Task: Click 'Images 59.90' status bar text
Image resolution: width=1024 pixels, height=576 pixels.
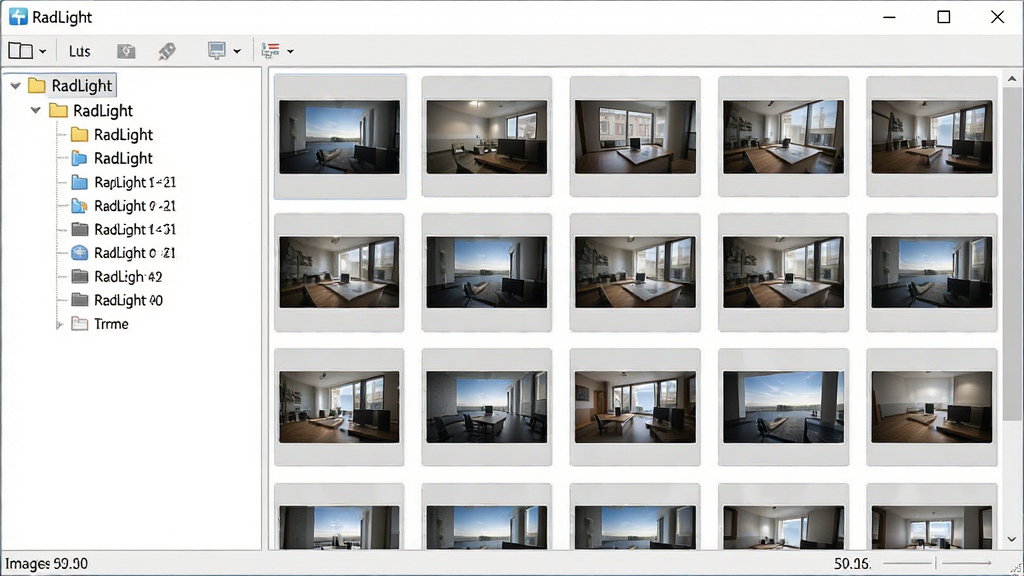Action: pos(46,564)
